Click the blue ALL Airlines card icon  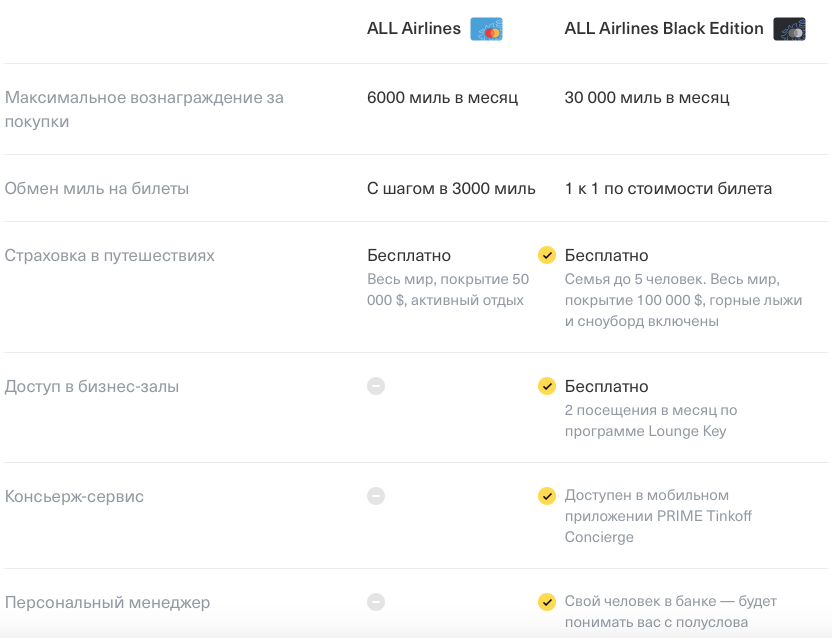[x=486, y=29]
